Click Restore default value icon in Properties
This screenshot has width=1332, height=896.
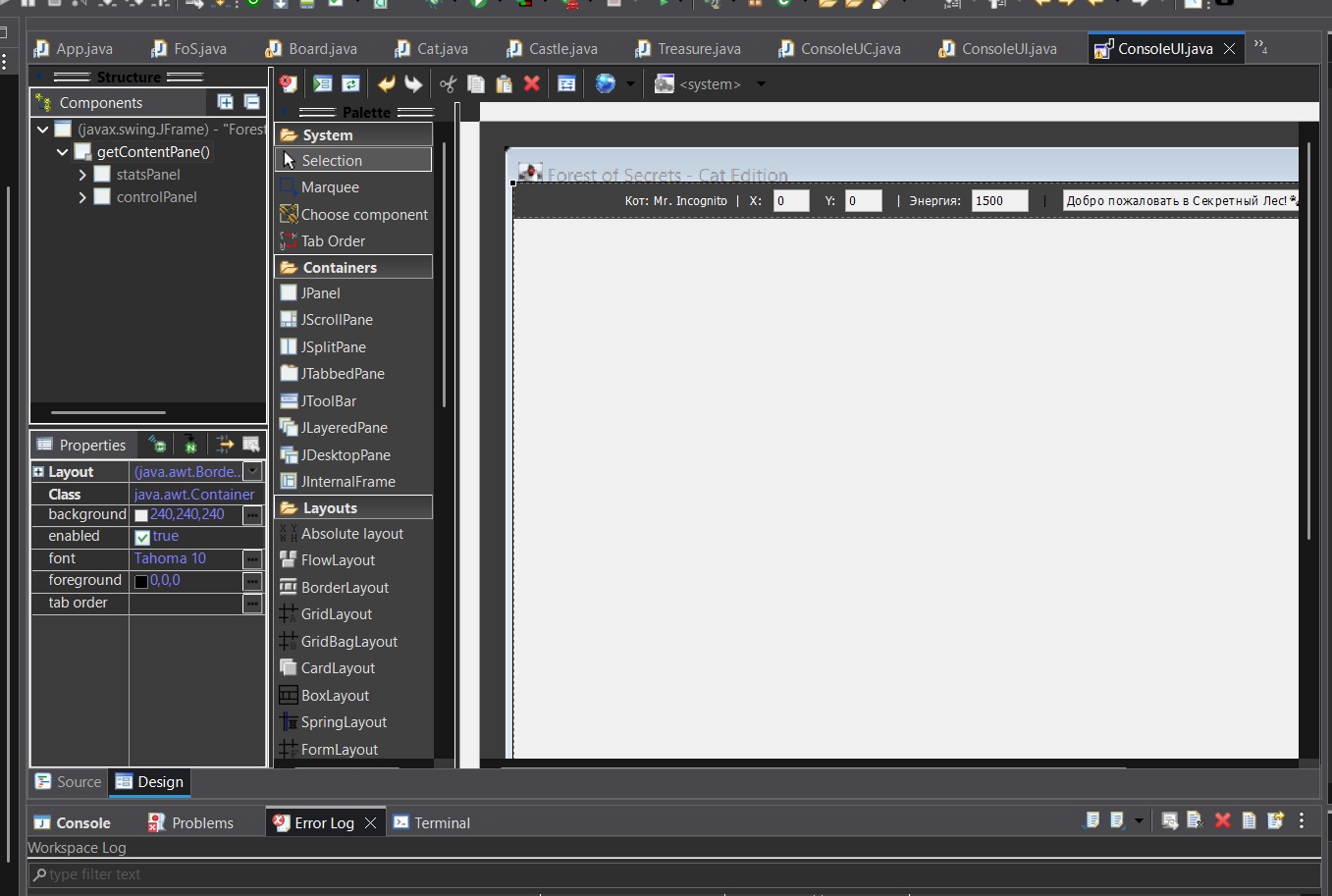[251, 445]
